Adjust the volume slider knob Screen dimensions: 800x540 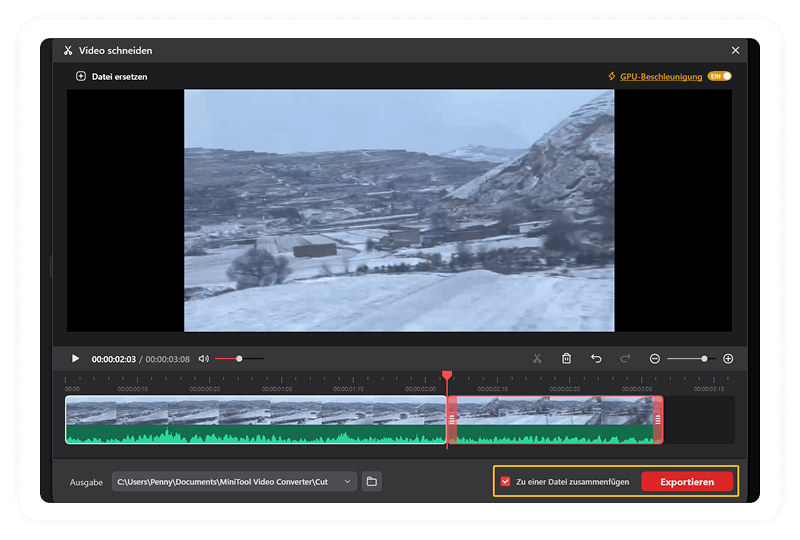pyautogui.click(x=239, y=359)
